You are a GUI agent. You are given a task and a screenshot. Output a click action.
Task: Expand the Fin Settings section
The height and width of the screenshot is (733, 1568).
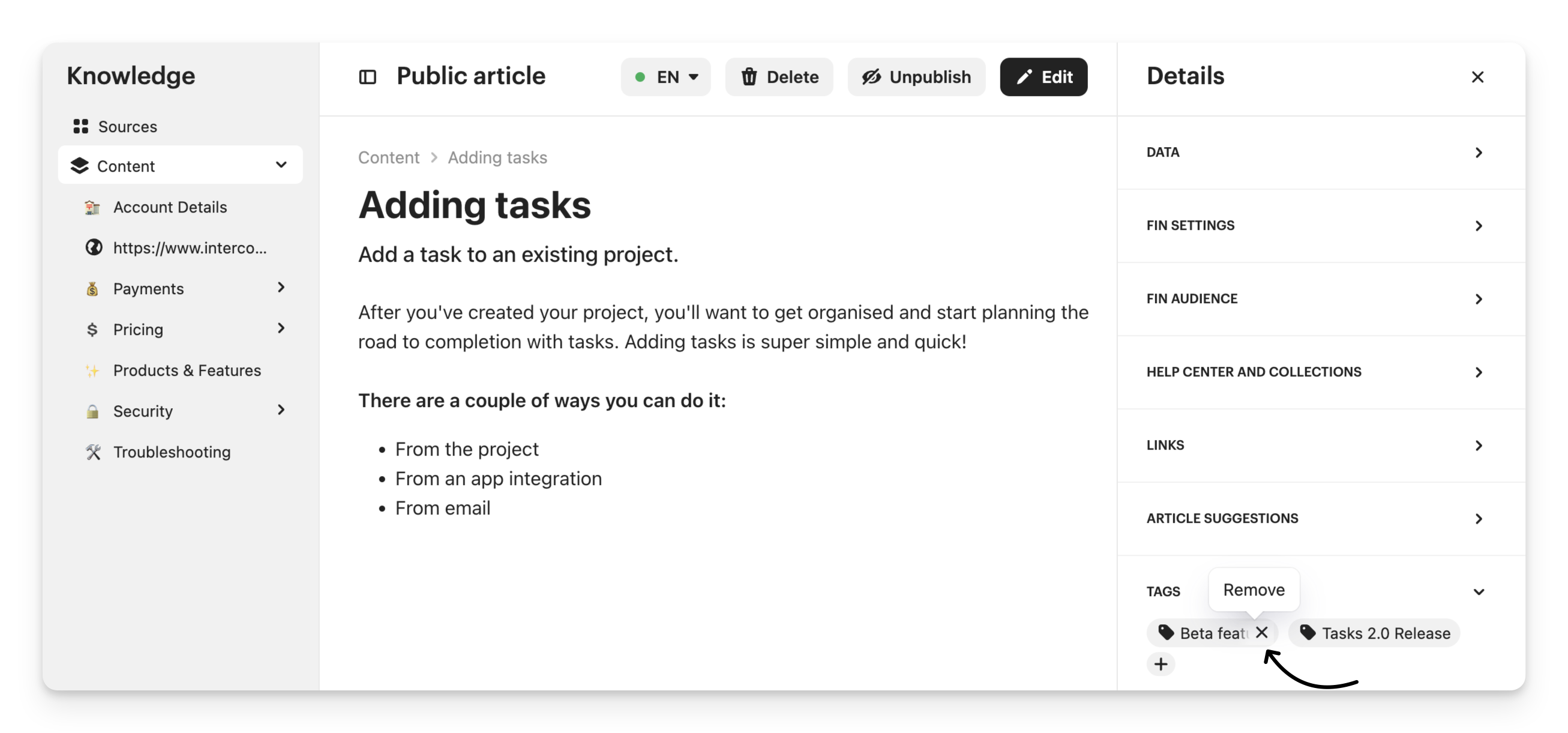1478,226
